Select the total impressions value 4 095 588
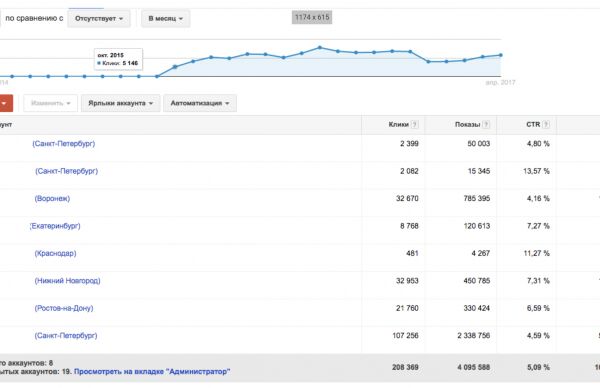The image size is (600, 388). [x=474, y=367]
